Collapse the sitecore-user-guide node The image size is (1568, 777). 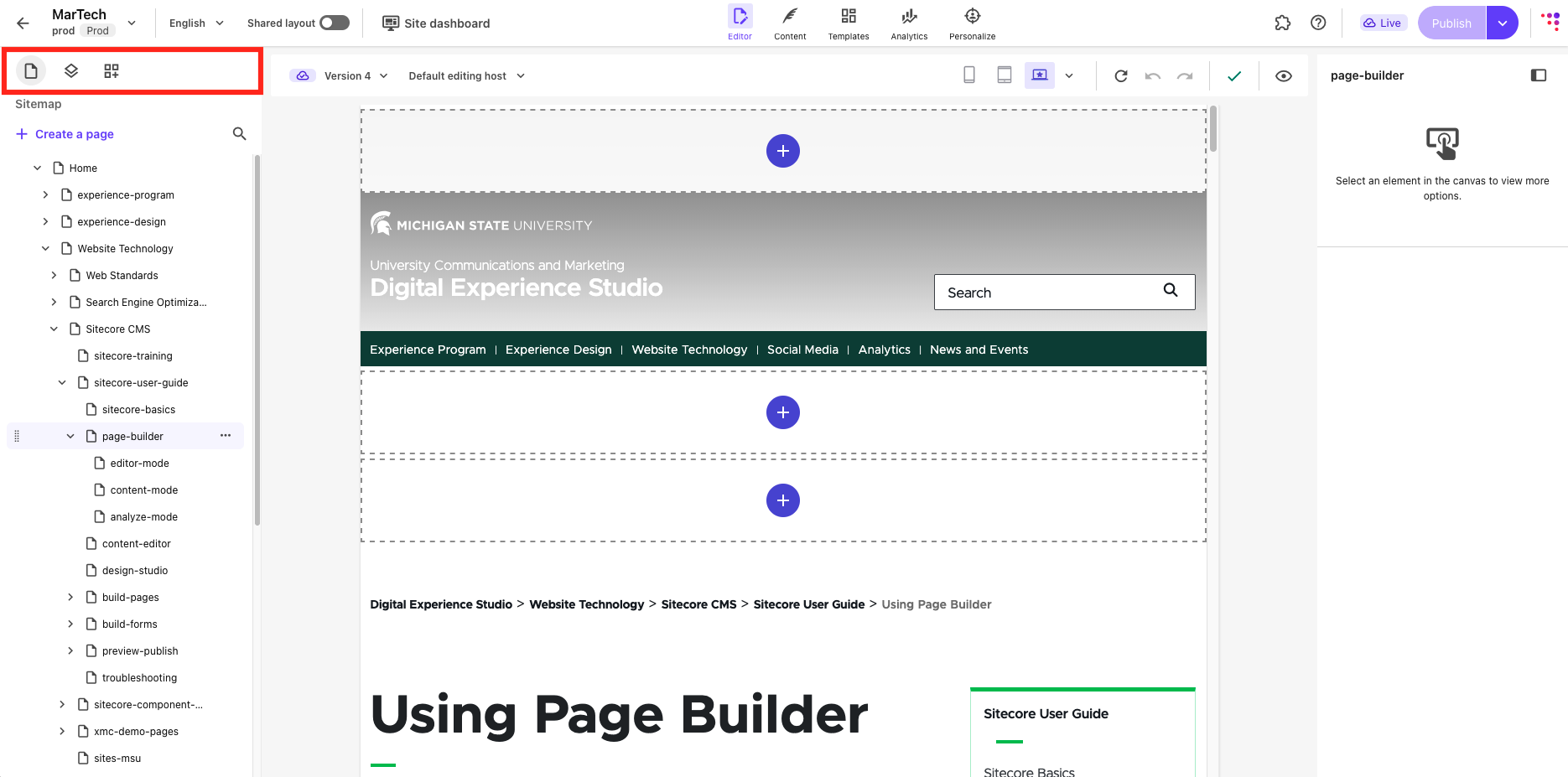62,382
